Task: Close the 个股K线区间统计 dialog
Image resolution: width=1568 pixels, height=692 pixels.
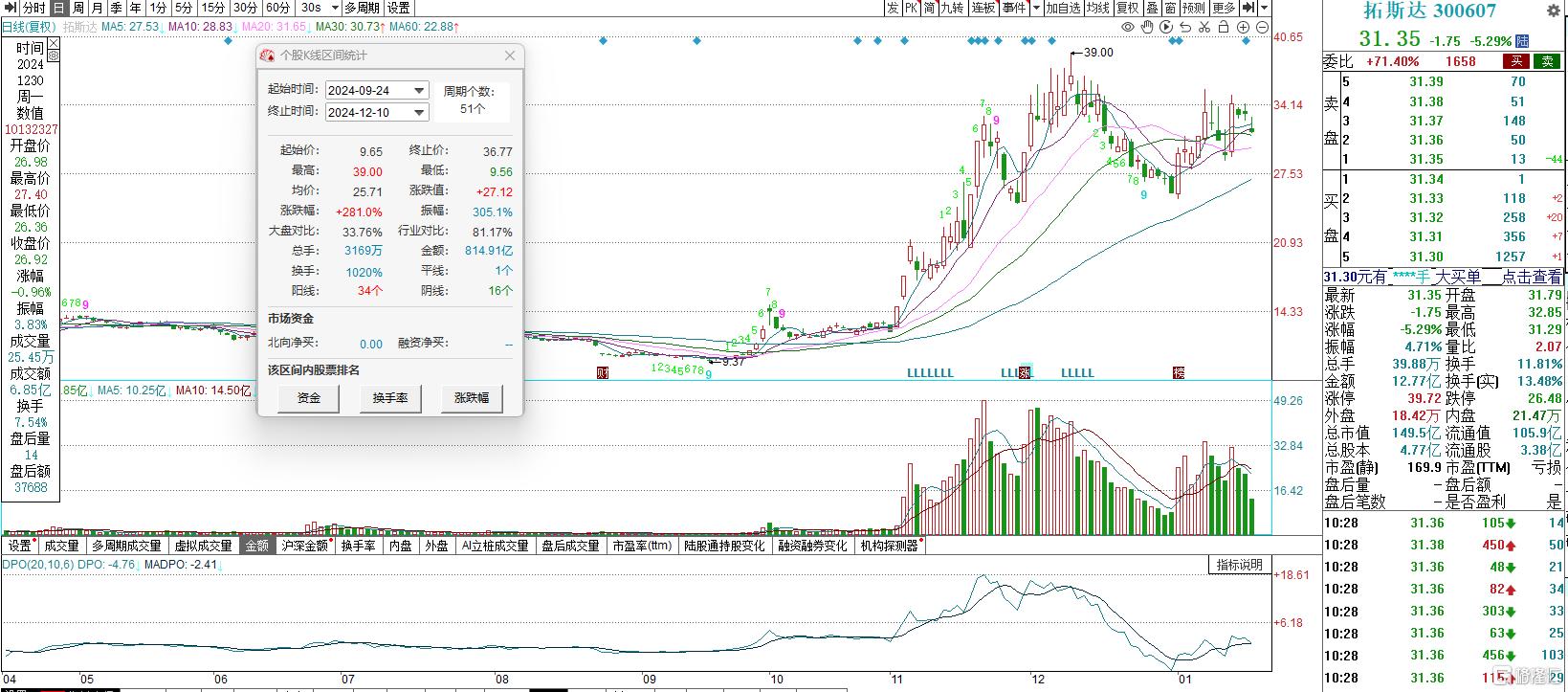Action: click(x=510, y=56)
